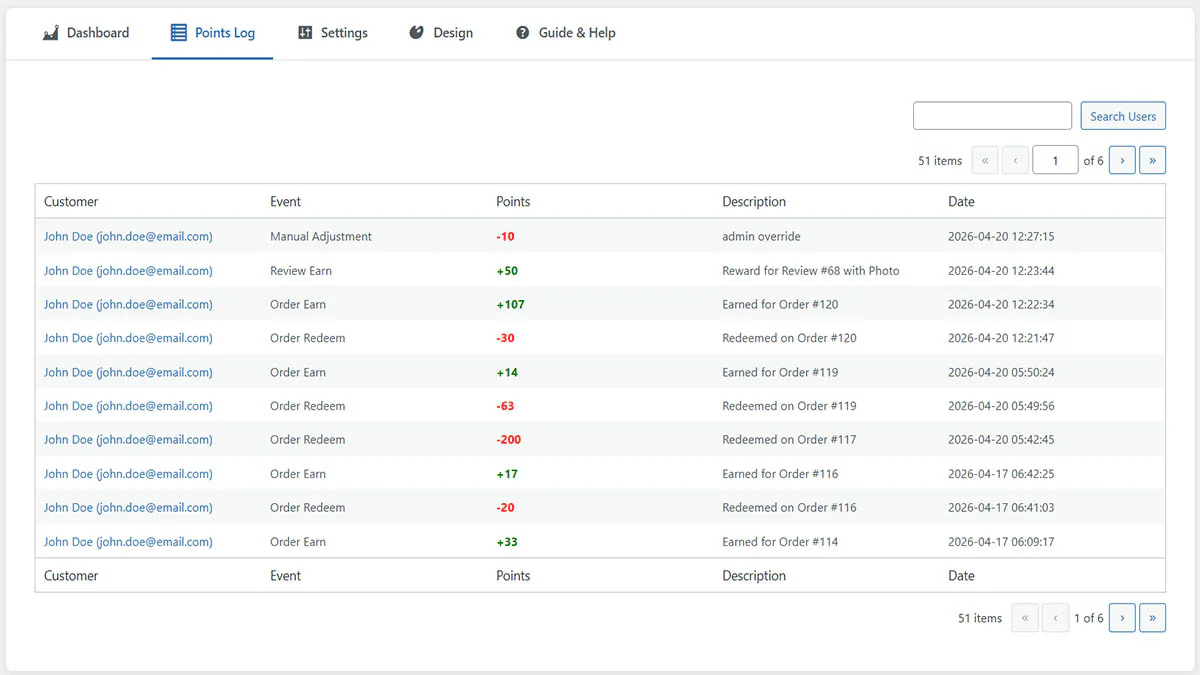Open John Doe link in Manual Adjustment row
The image size is (1200, 675).
tap(128, 237)
